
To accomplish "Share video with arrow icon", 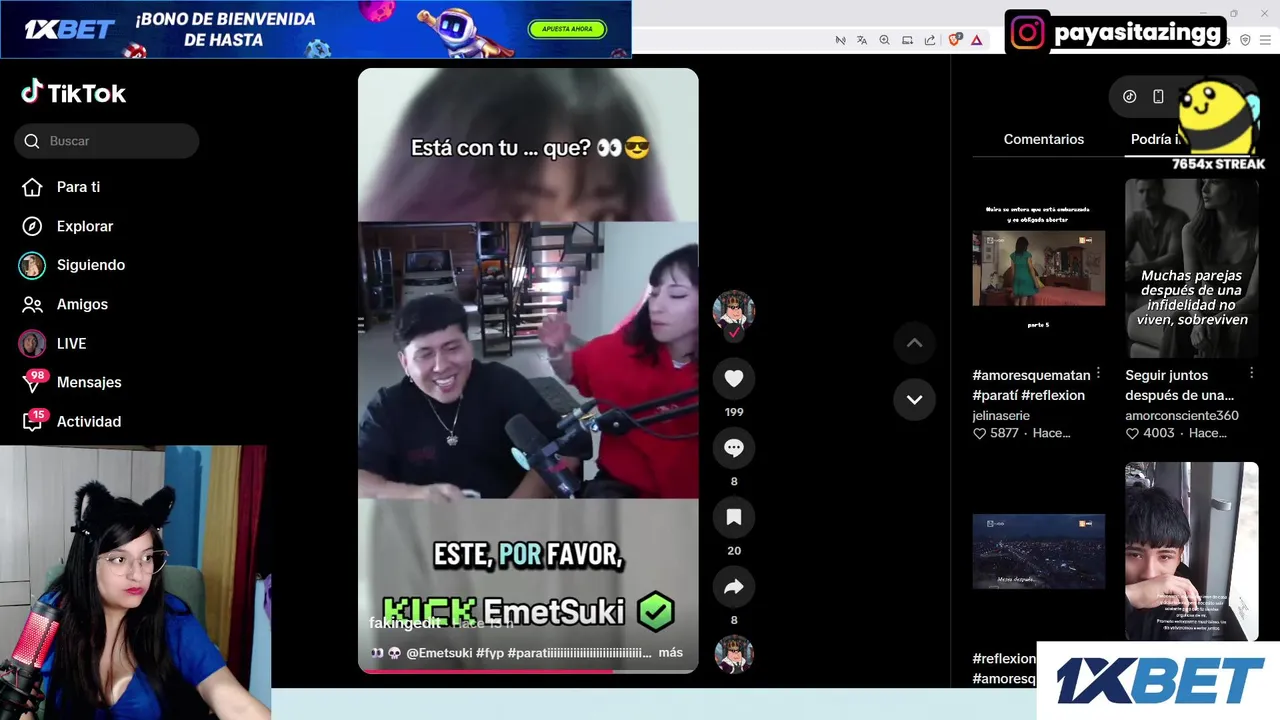I will point(733,587).
